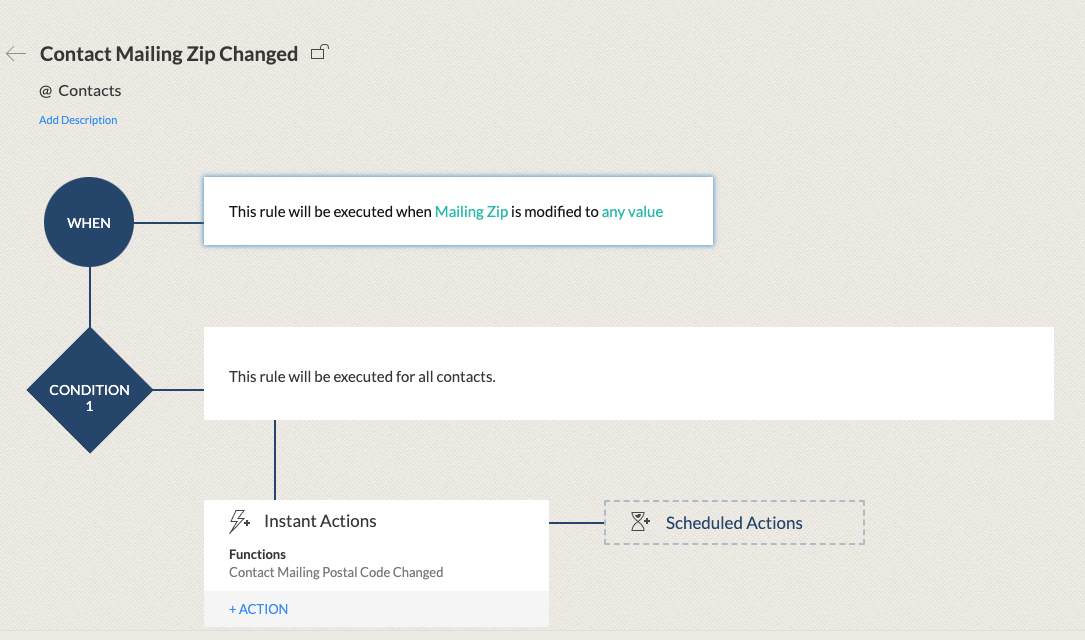Image resolution: width=1085 pixels, height=640 pixels.
Task: Open the Contact Mailing Postal Code Changed function
Action: [x=336, y=573]
